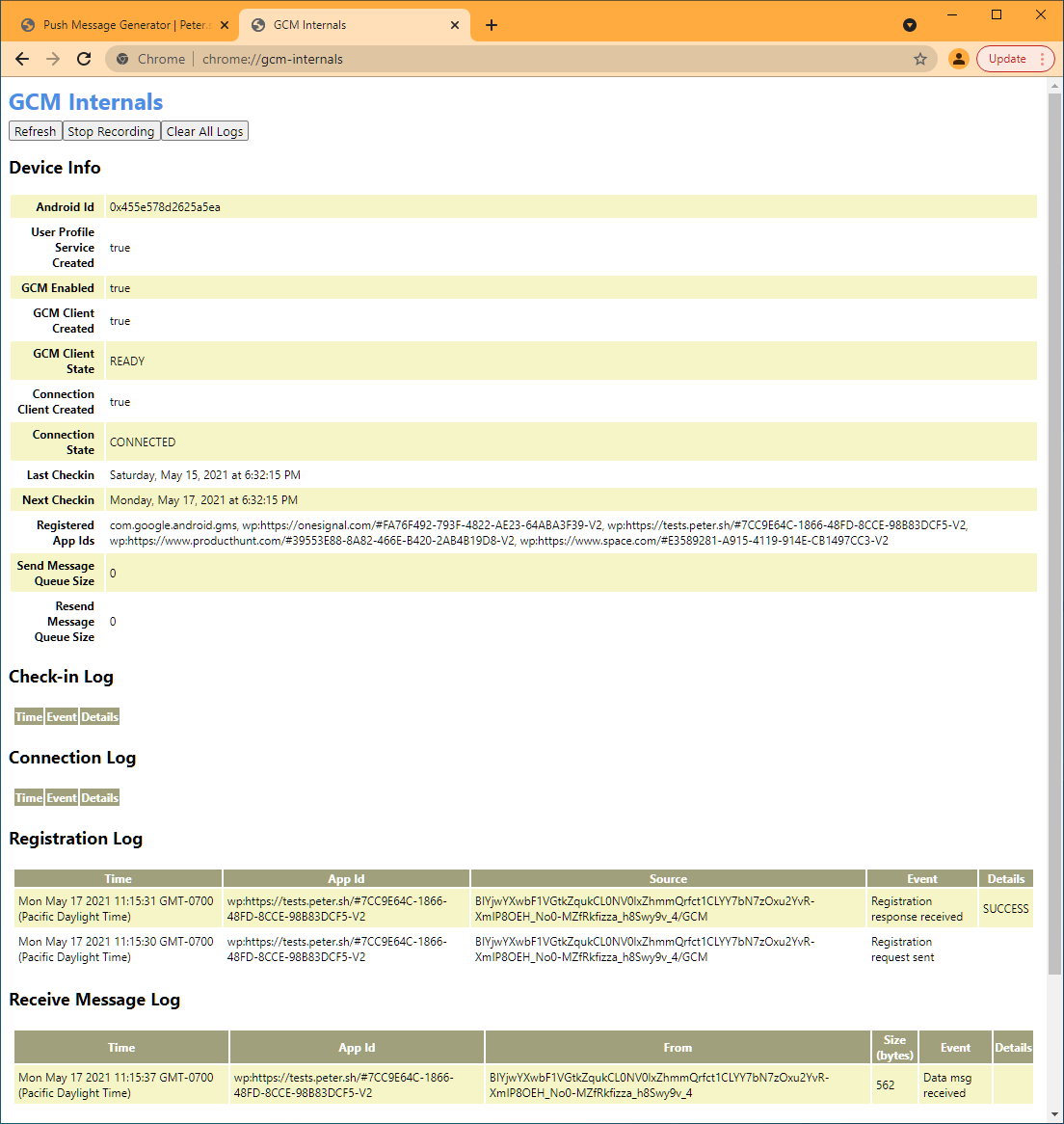Click the Registration Log heading

pos(76,839)
